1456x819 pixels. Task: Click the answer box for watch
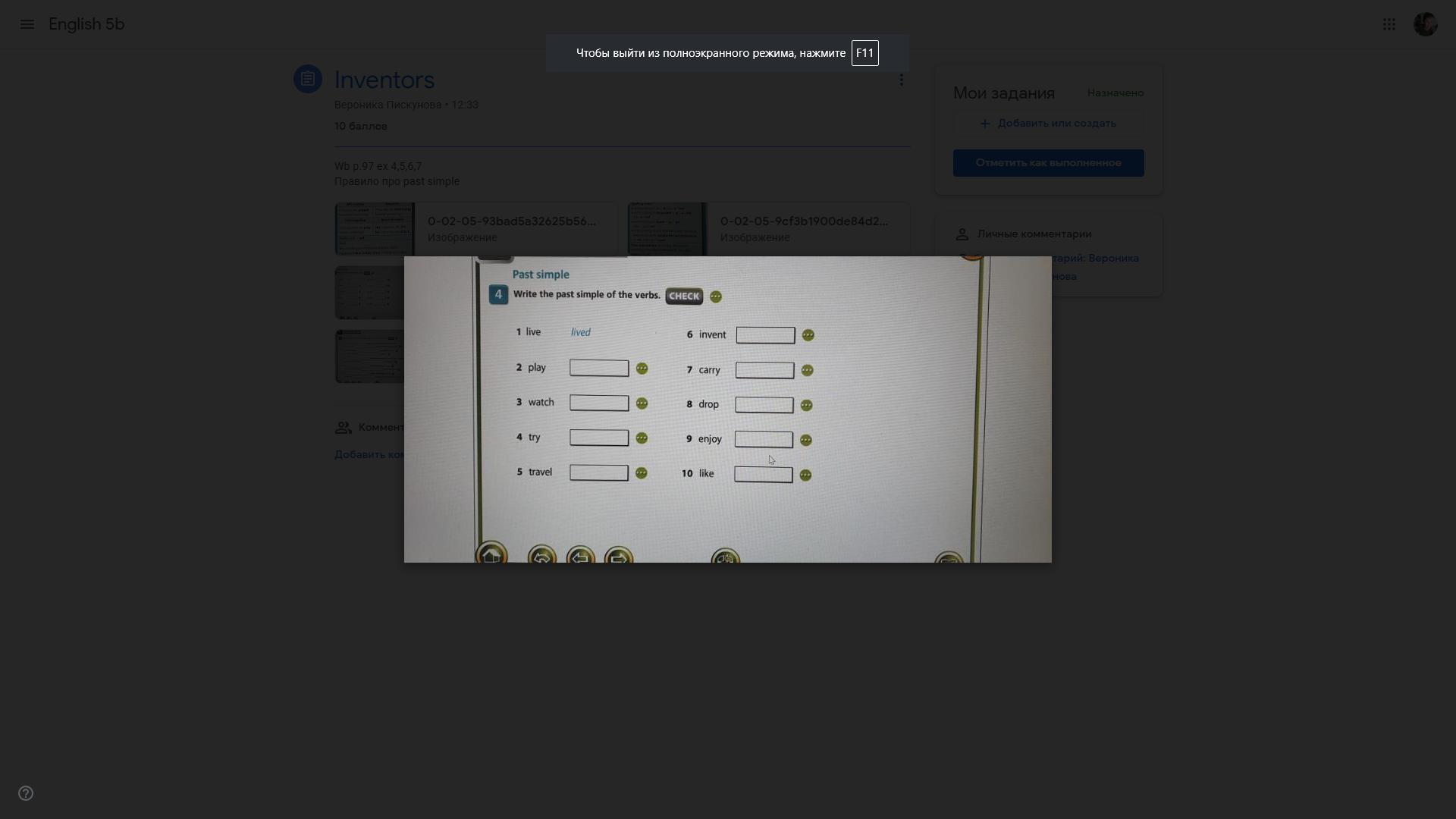point(599,403)
